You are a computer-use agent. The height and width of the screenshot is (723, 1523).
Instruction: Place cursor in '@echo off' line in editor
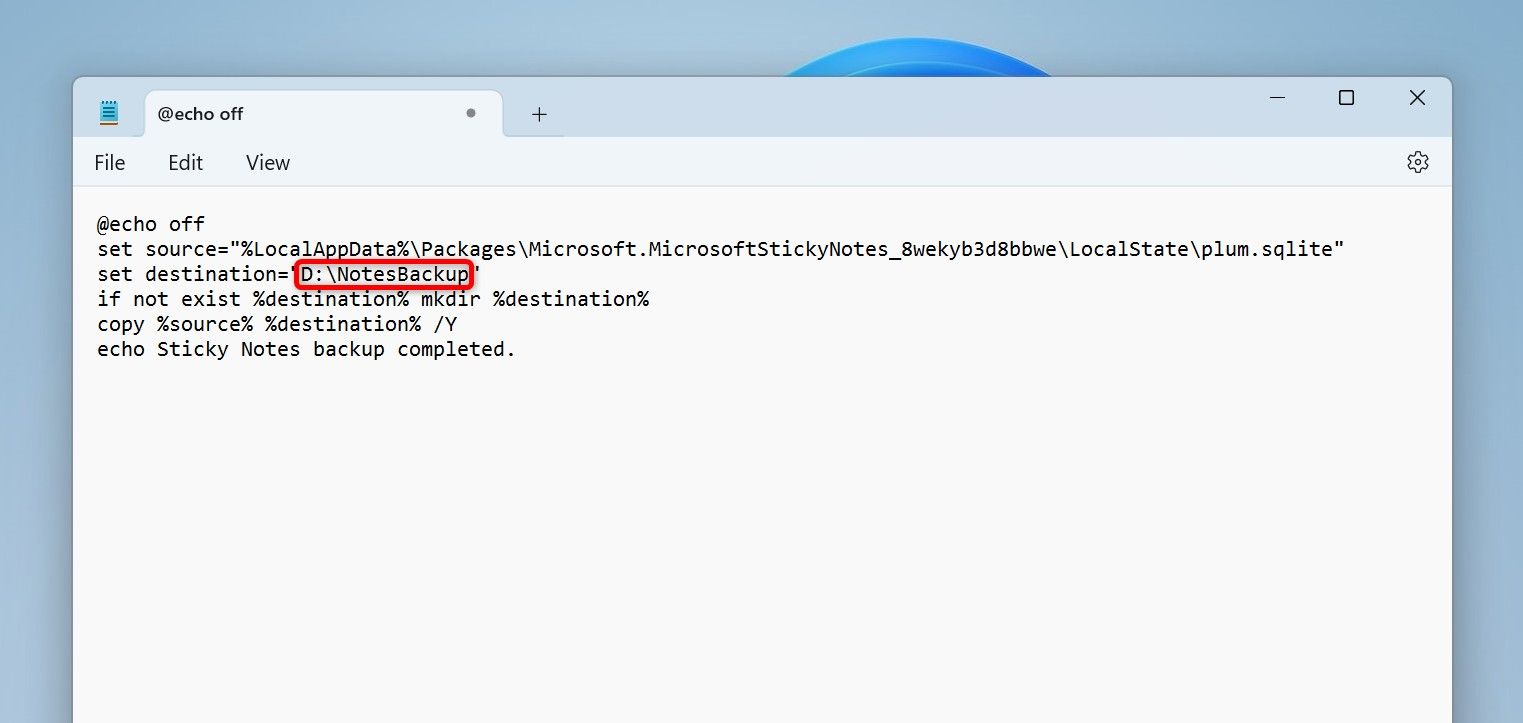click(x=151, y=224)
